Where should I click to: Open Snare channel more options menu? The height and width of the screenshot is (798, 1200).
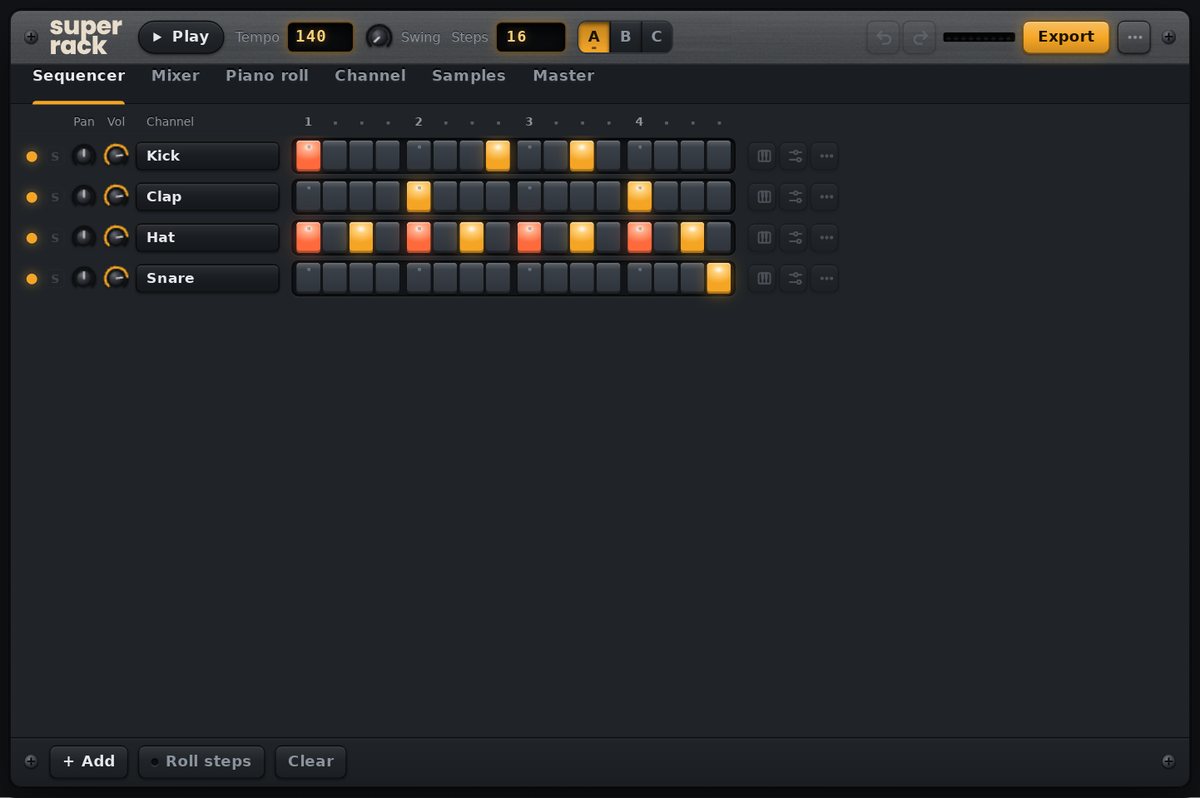[x=825, y=279]
